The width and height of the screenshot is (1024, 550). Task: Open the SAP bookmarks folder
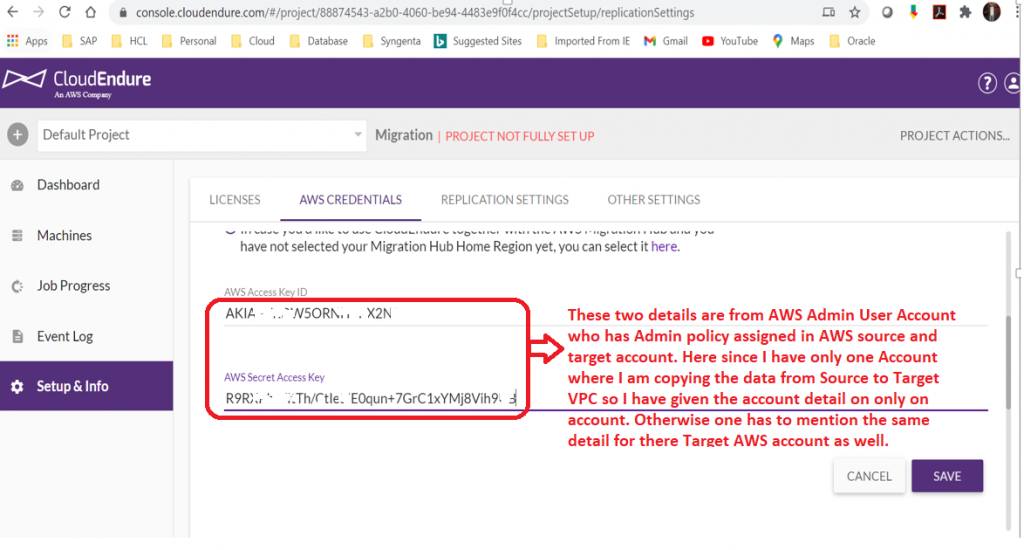point(79,41)
